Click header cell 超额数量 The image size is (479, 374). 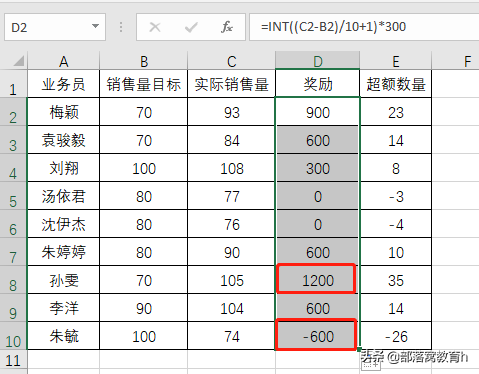pyautogui.click(x=396, y=84)
